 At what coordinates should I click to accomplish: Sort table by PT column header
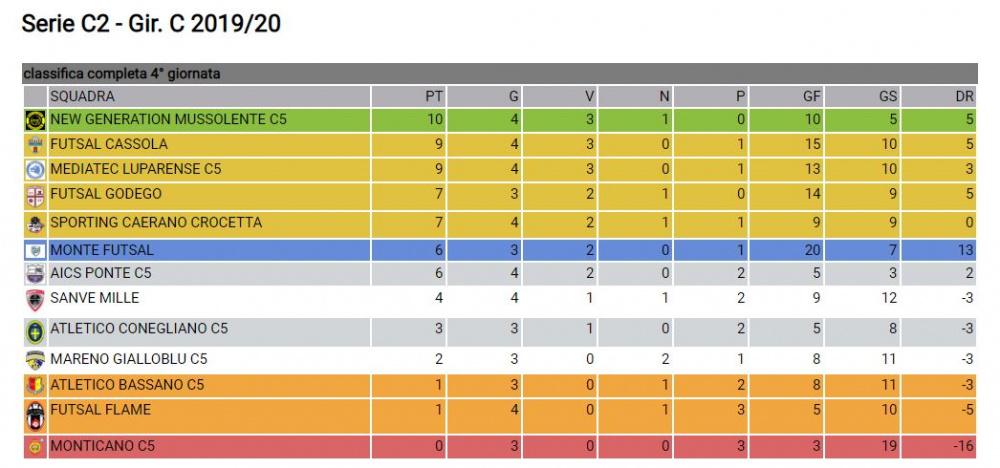point(408,97)
